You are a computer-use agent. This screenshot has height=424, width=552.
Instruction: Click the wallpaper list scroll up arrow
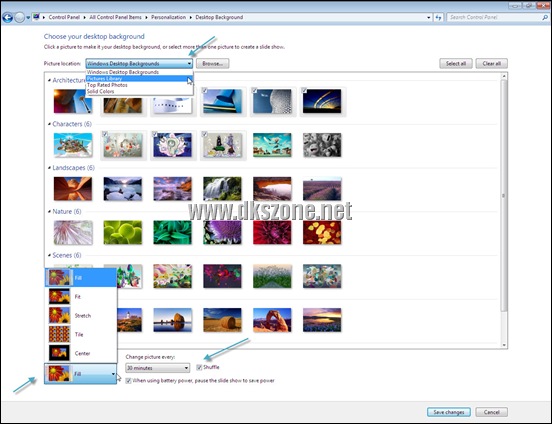(504, 76)
